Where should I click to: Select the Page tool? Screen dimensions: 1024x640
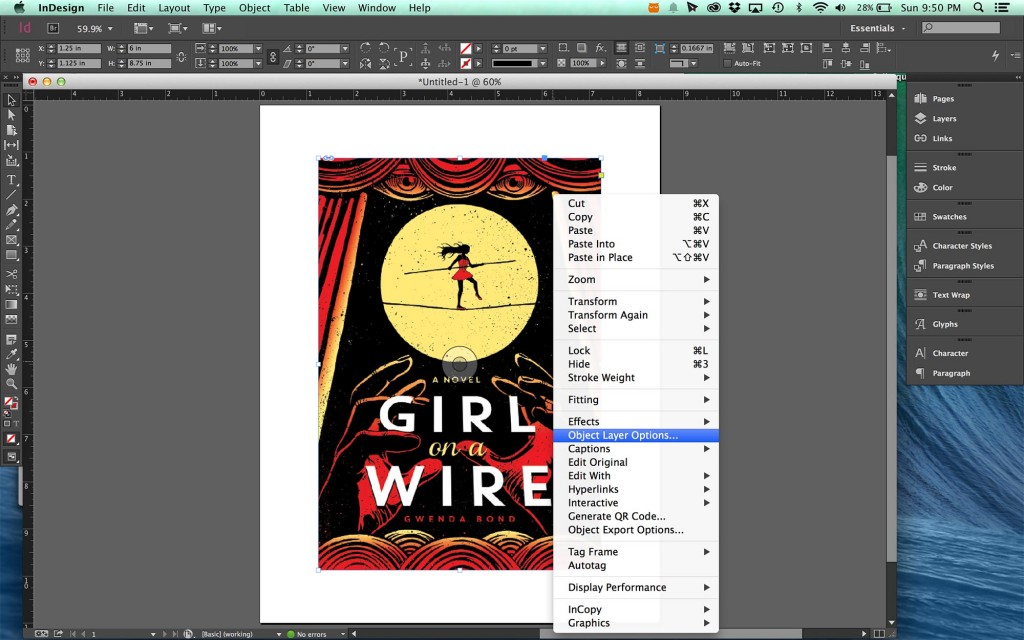(11, 130)
